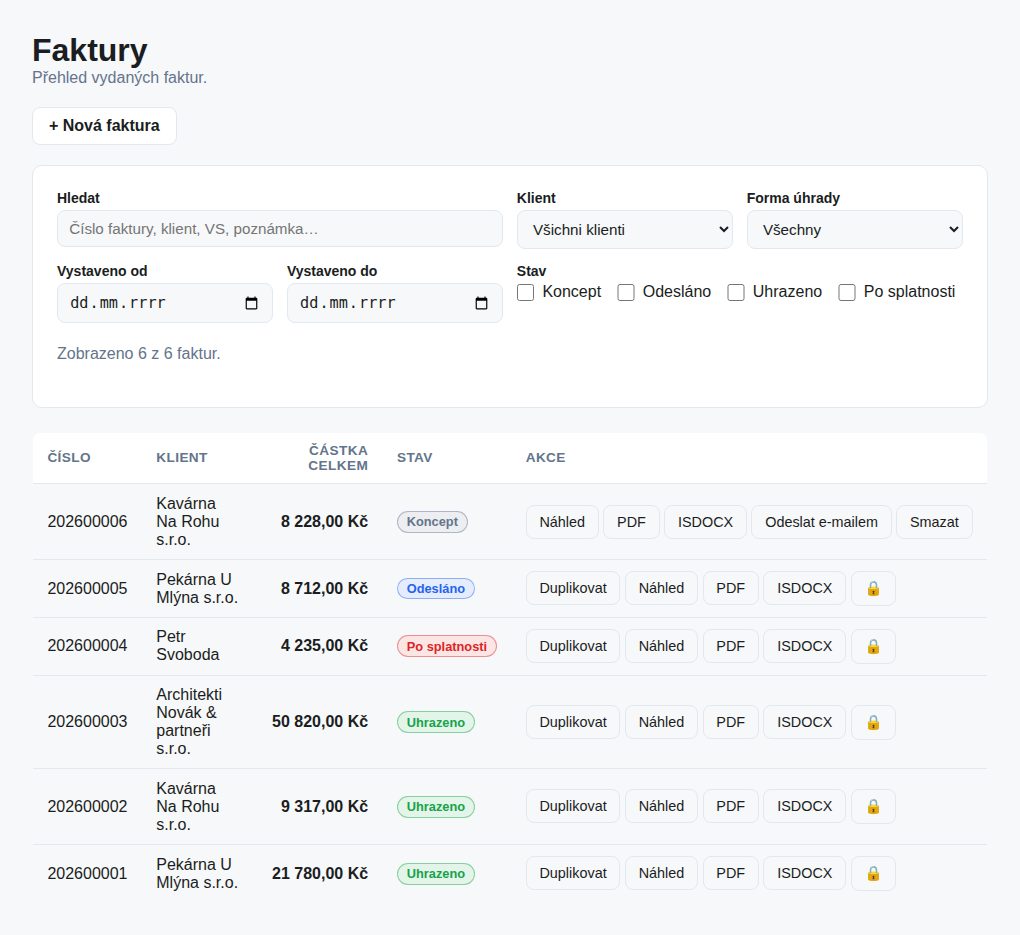Click the Odesláno status badge

click(436, 588)
